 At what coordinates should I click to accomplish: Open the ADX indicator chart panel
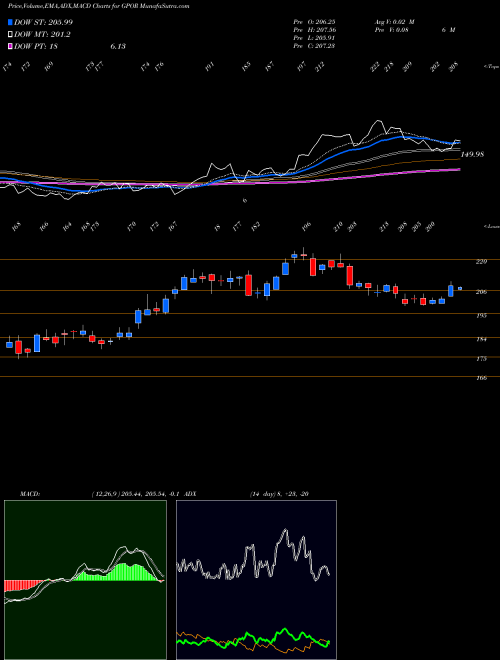pos(256,580)
